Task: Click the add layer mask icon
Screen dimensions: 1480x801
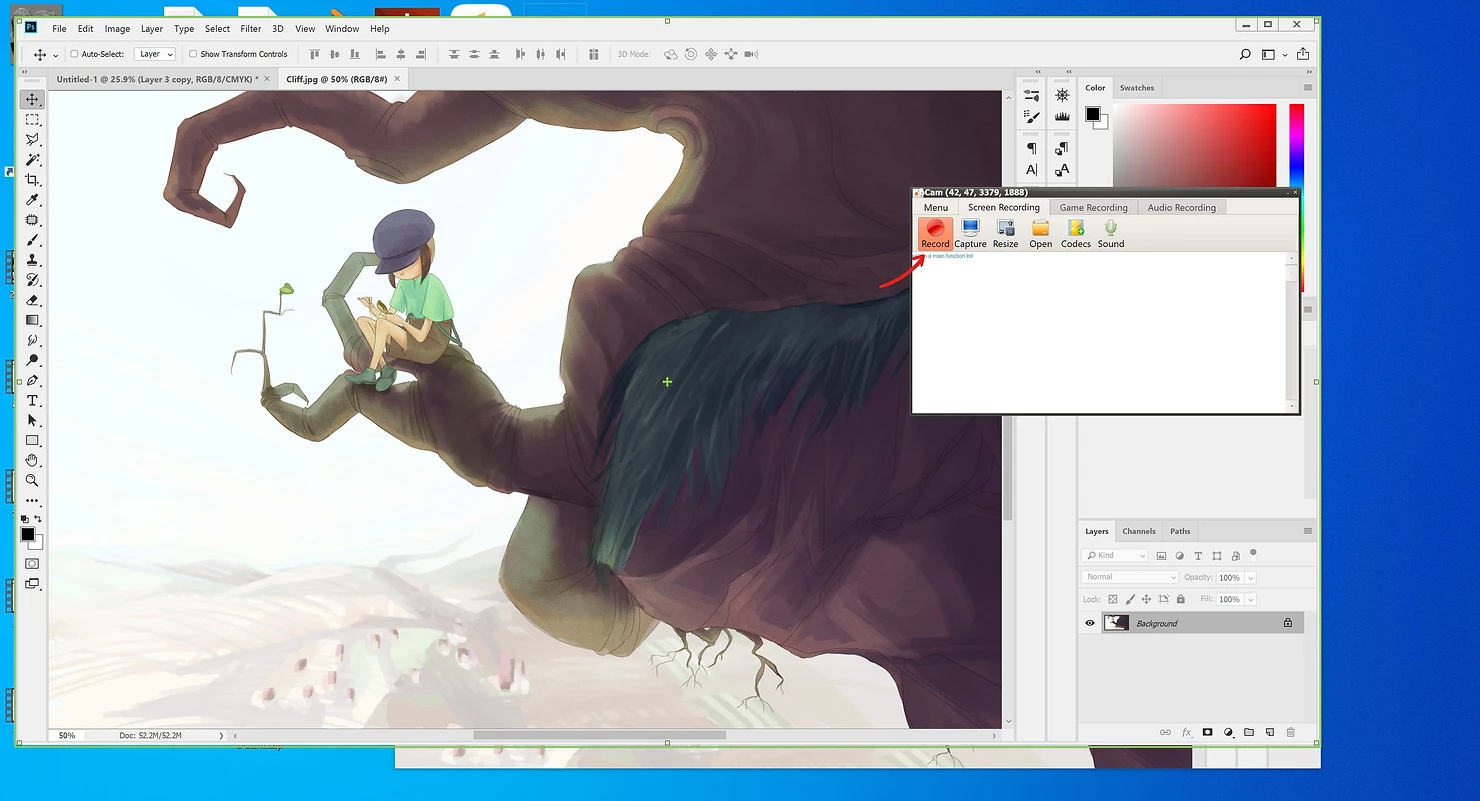Action: click(x=1207, y=732)
